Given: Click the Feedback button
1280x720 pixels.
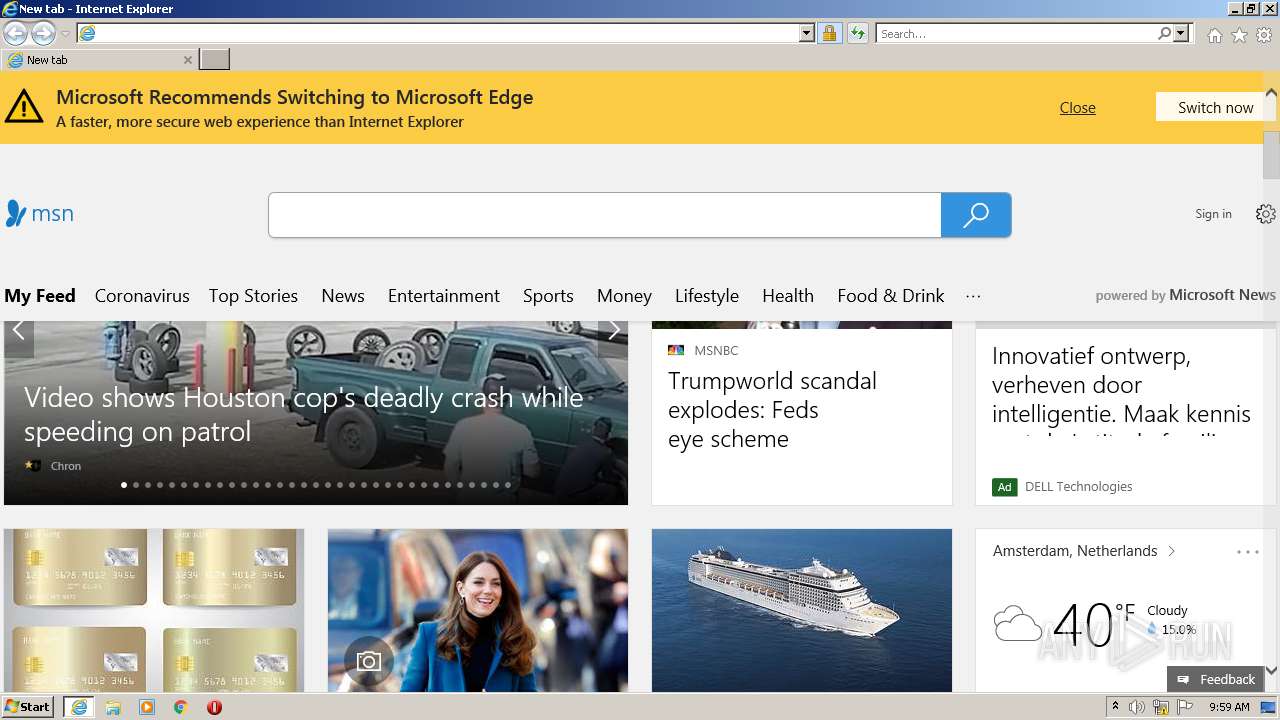Looking at the screenshot, I should coord(1215,679).
